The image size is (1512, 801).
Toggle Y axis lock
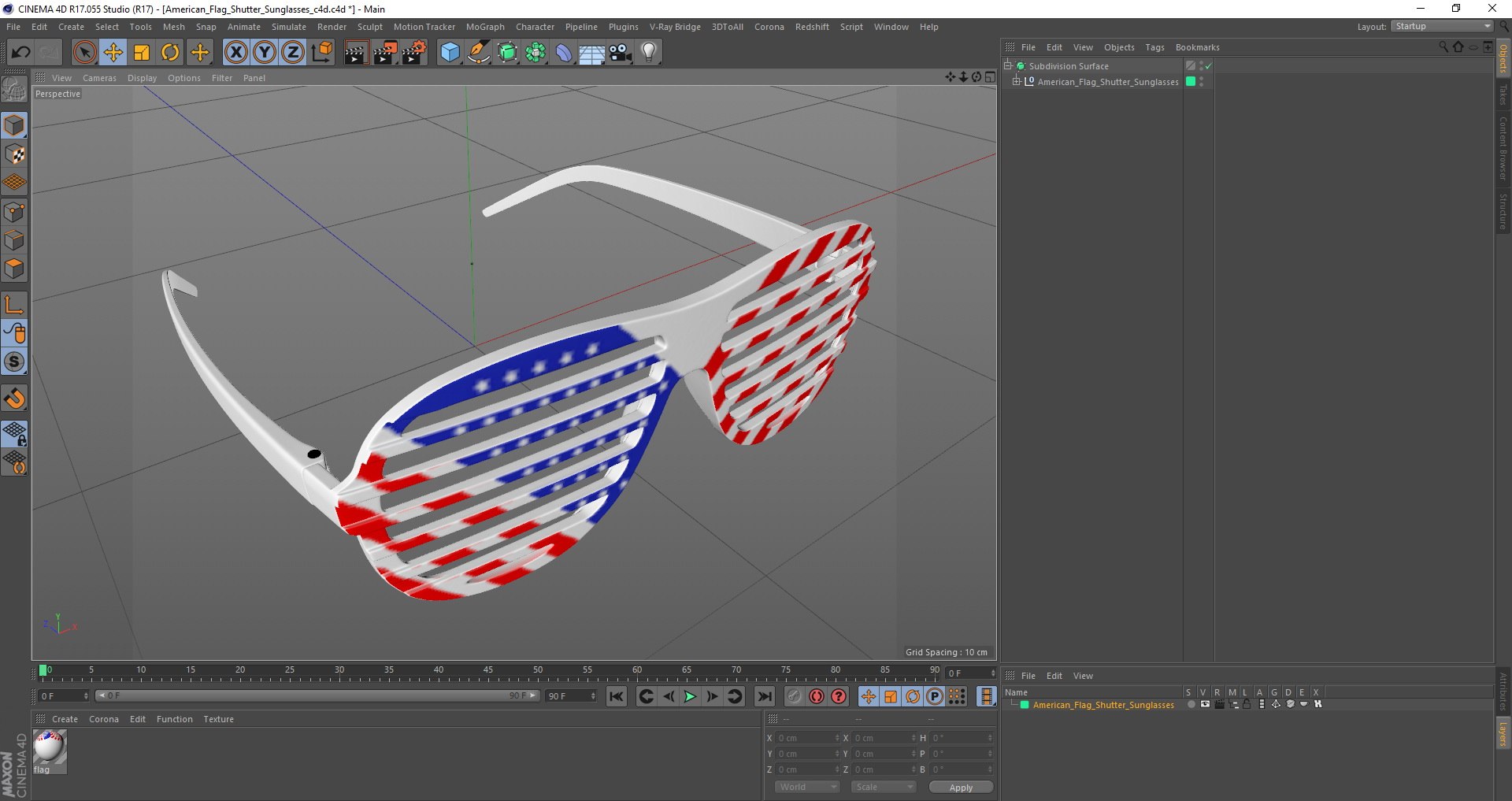(x=265, y=53)
